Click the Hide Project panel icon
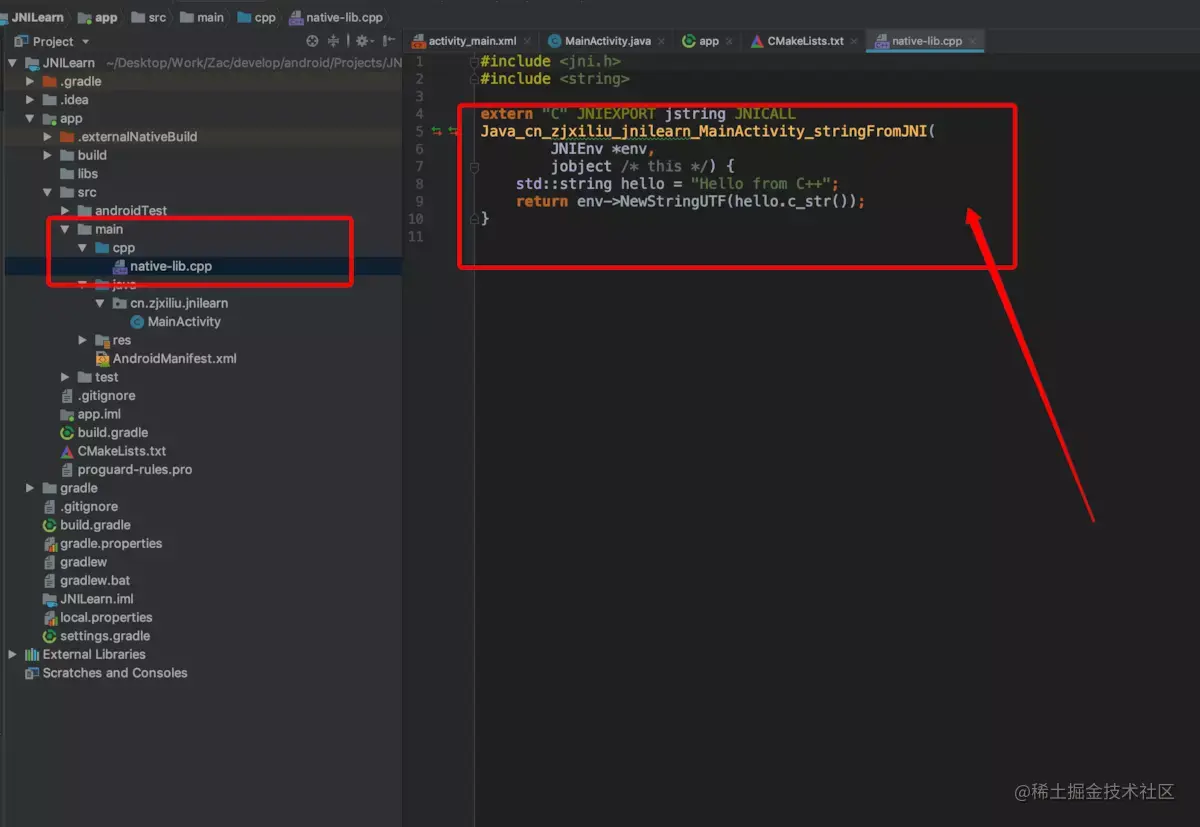 point(389,41)
